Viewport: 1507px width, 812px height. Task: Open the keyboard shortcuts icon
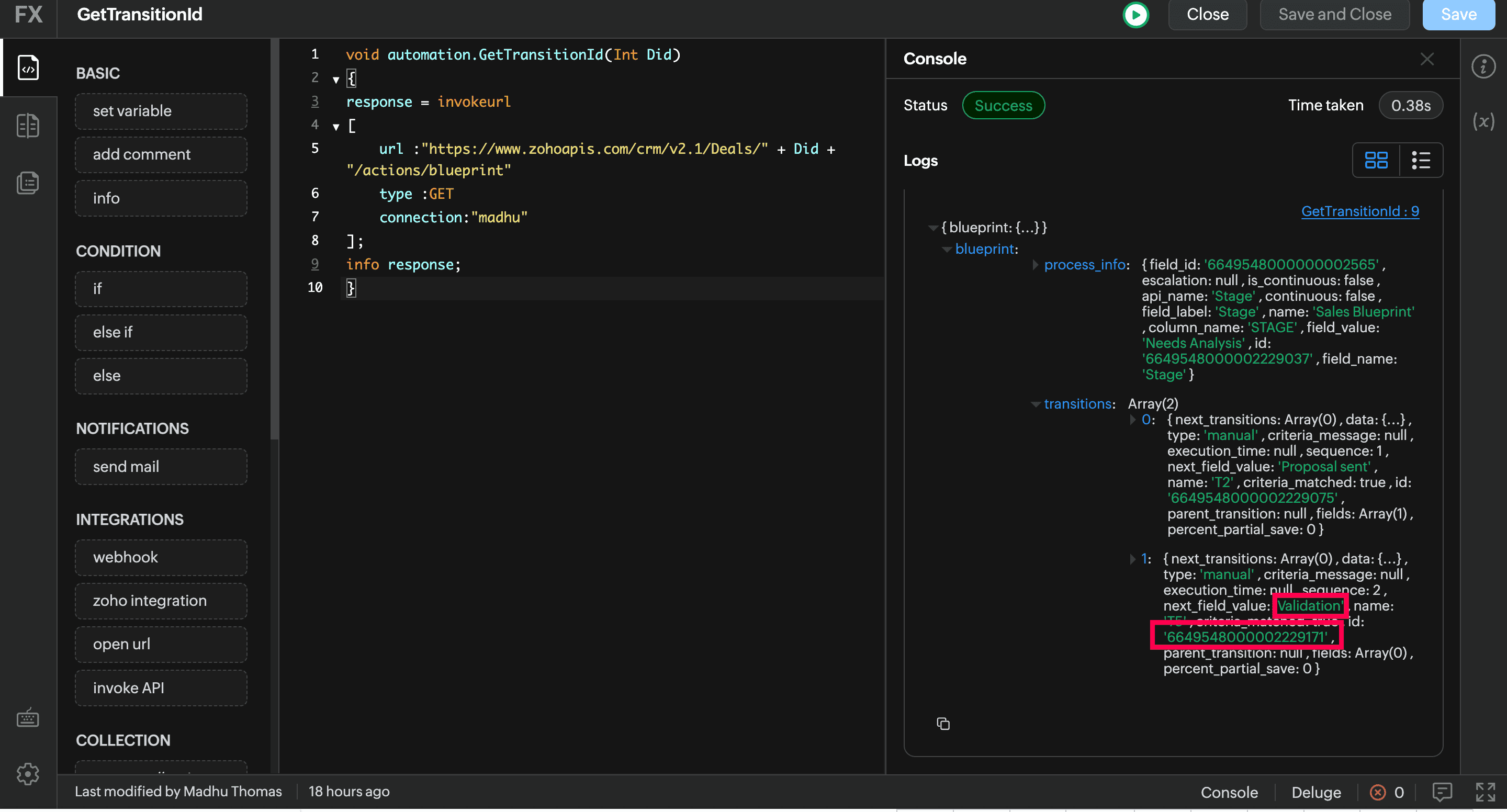coord(28,718)
